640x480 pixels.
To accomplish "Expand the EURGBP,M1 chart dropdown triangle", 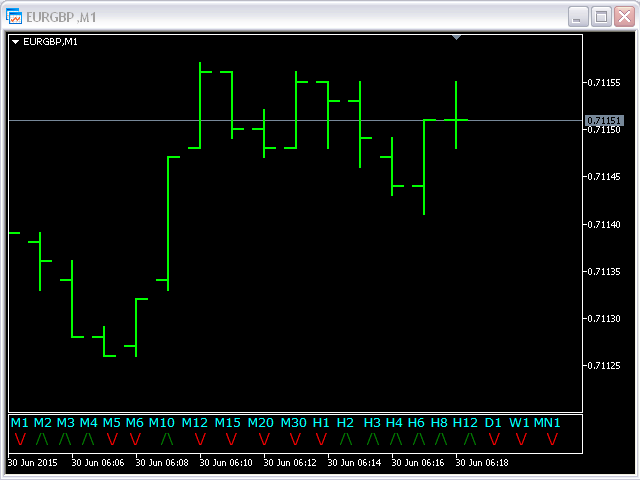I will 16,42.
